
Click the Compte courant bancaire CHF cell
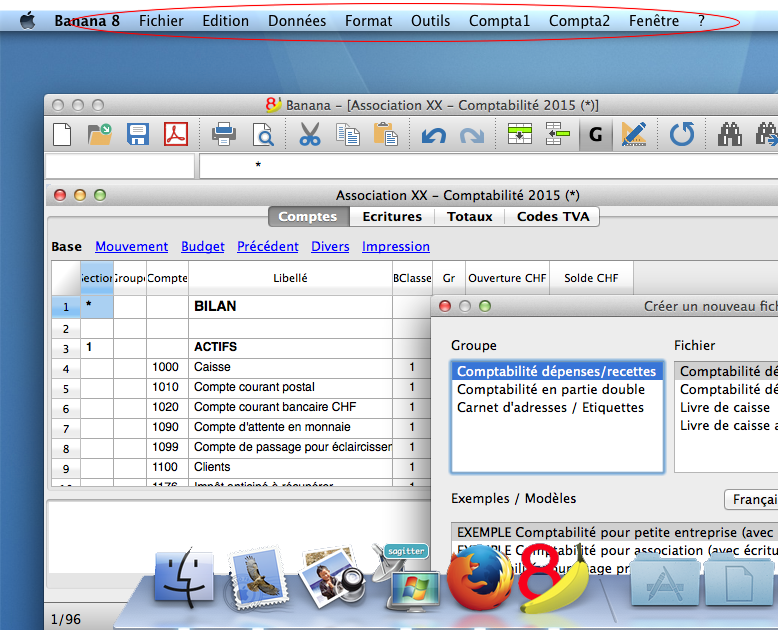290,407
